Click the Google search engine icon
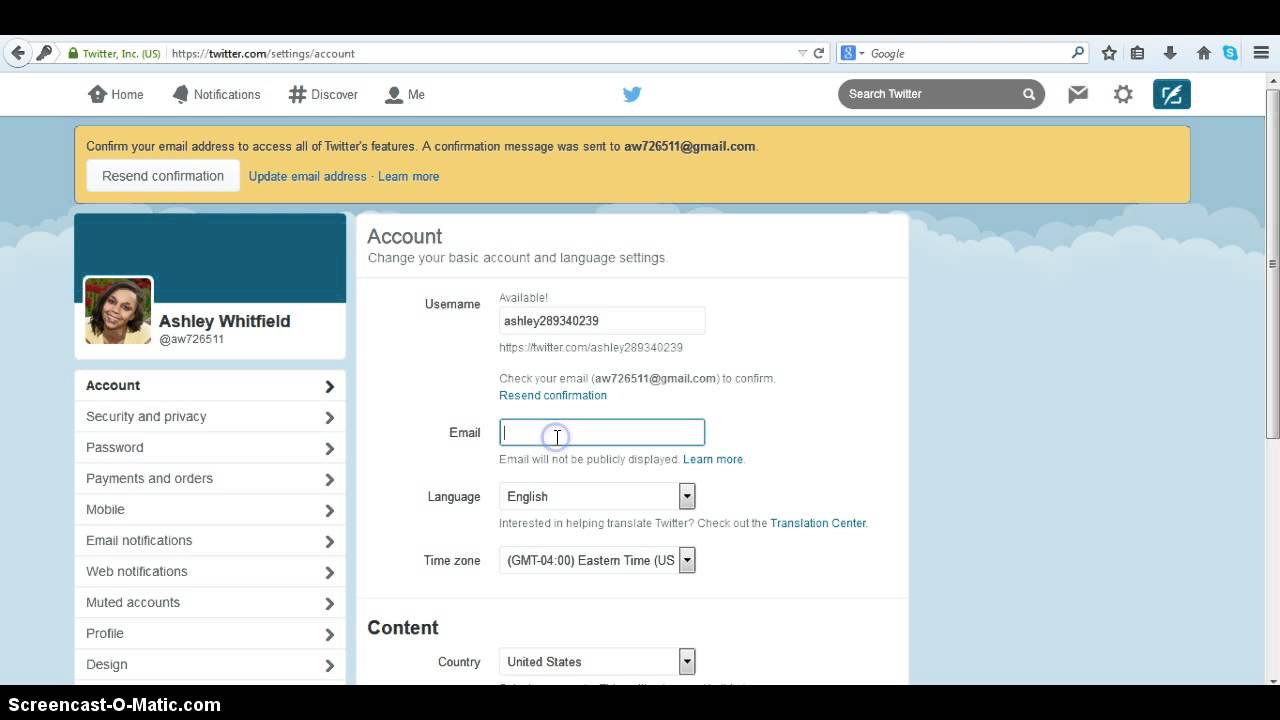 point(849,53)
